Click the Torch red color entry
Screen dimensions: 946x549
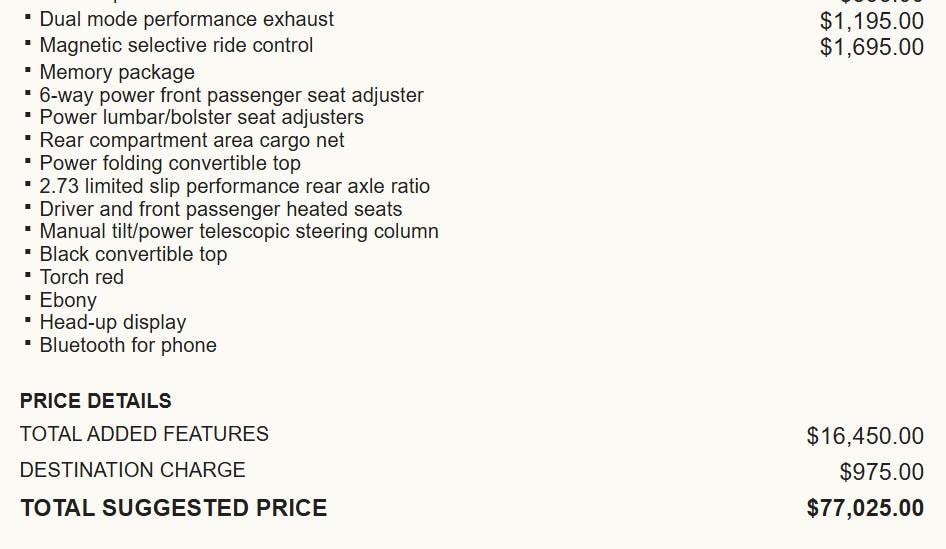coord(82,277)
